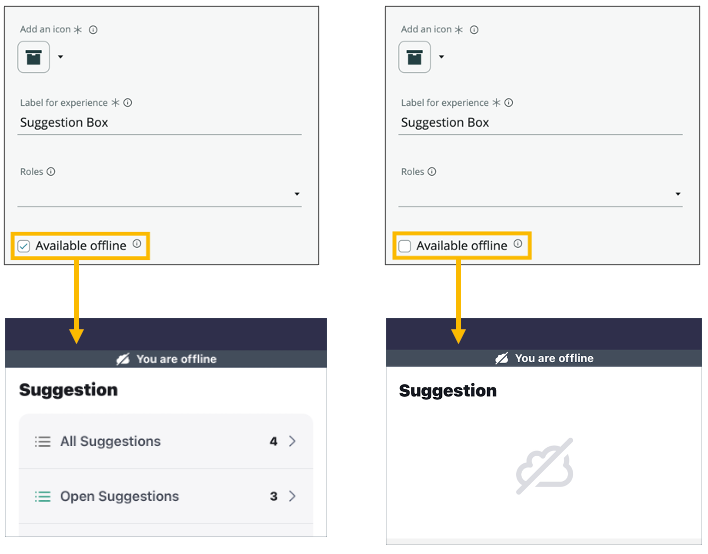
Task: Click the crossed-out cloud offline placeholder icon
Action: tap(545, 466)
